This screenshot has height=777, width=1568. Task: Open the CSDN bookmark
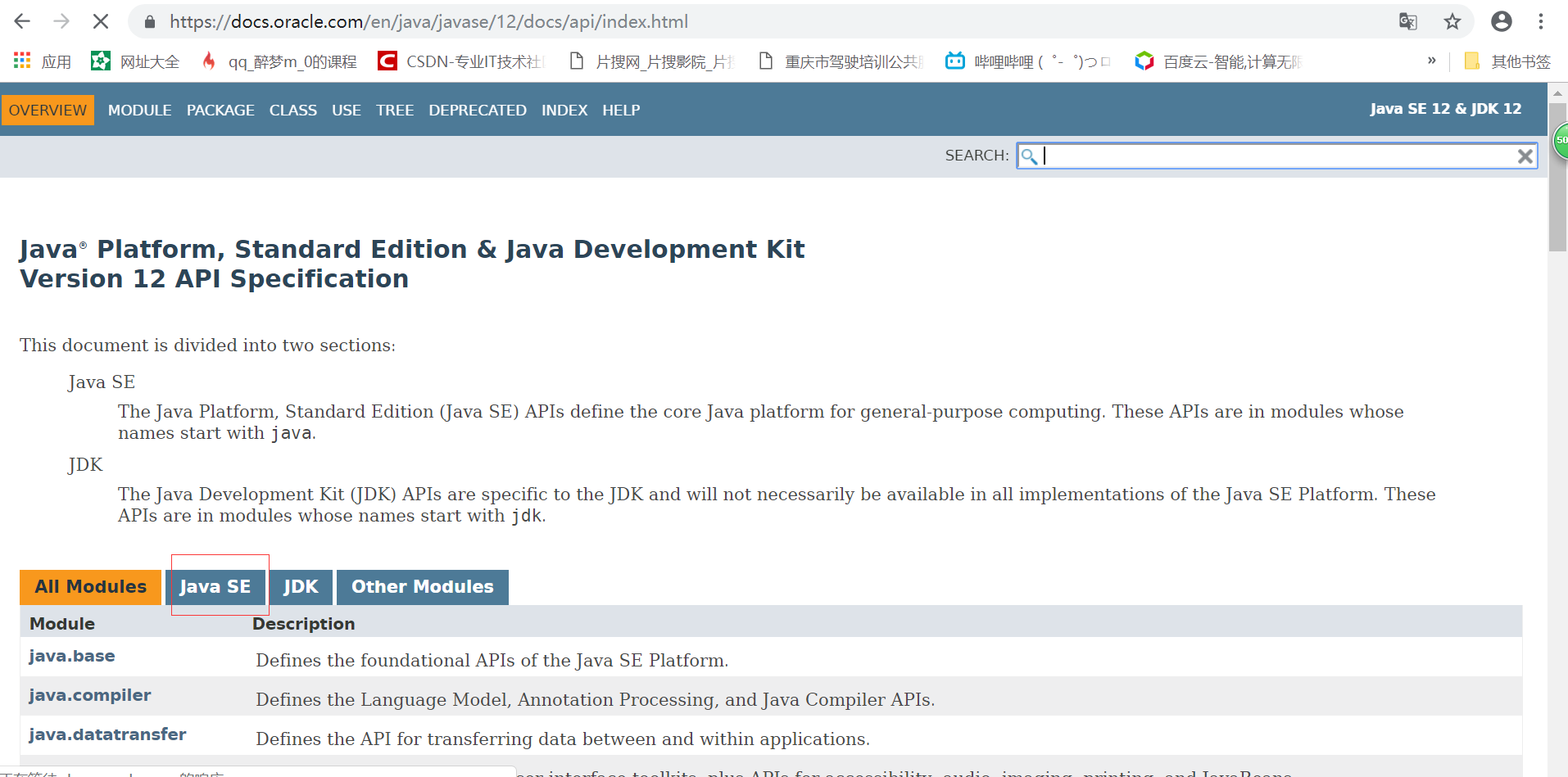point(460,61)
